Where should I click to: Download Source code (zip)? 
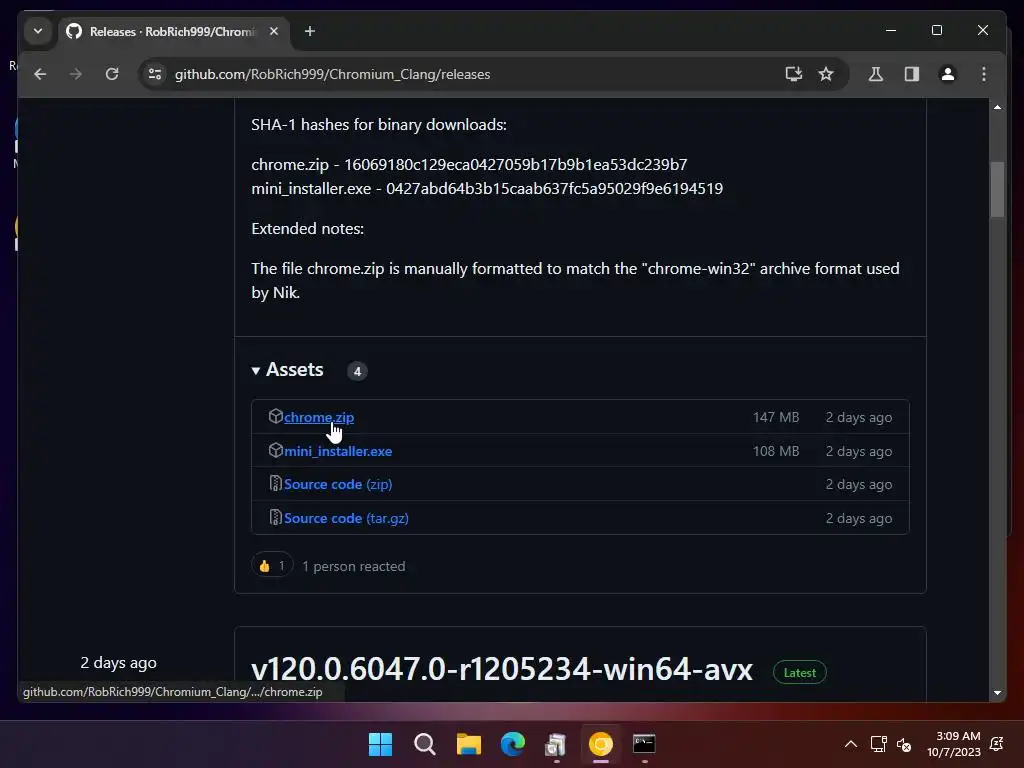pos(338,485)
